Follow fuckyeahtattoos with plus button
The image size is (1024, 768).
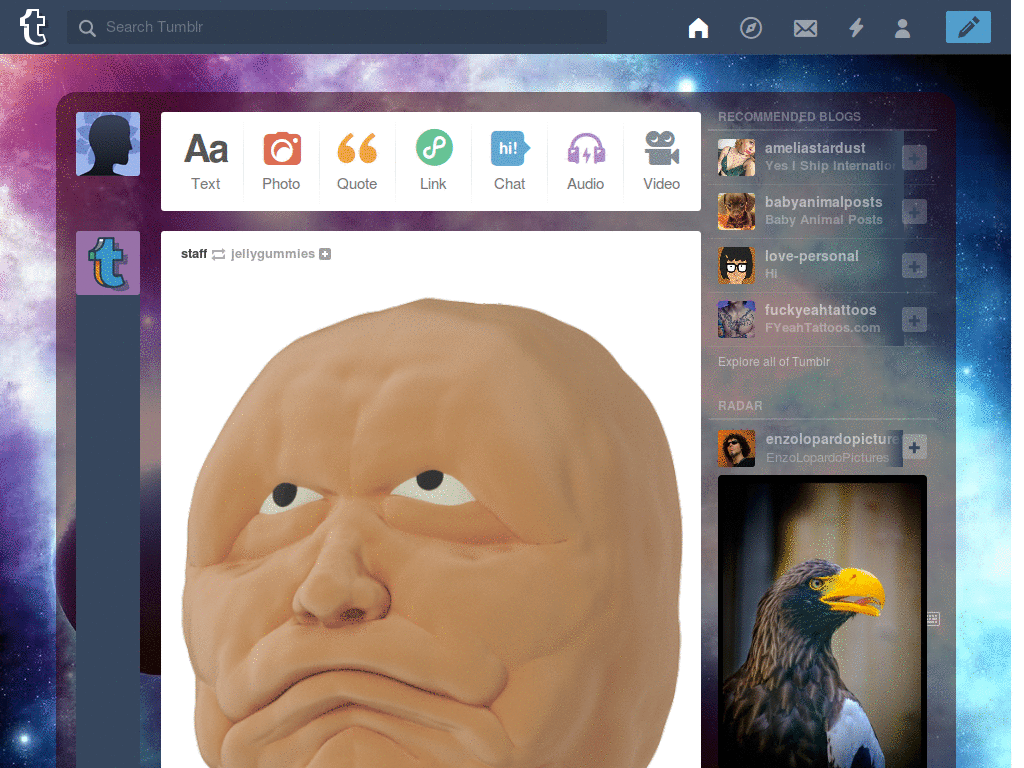tap(914, 320)
